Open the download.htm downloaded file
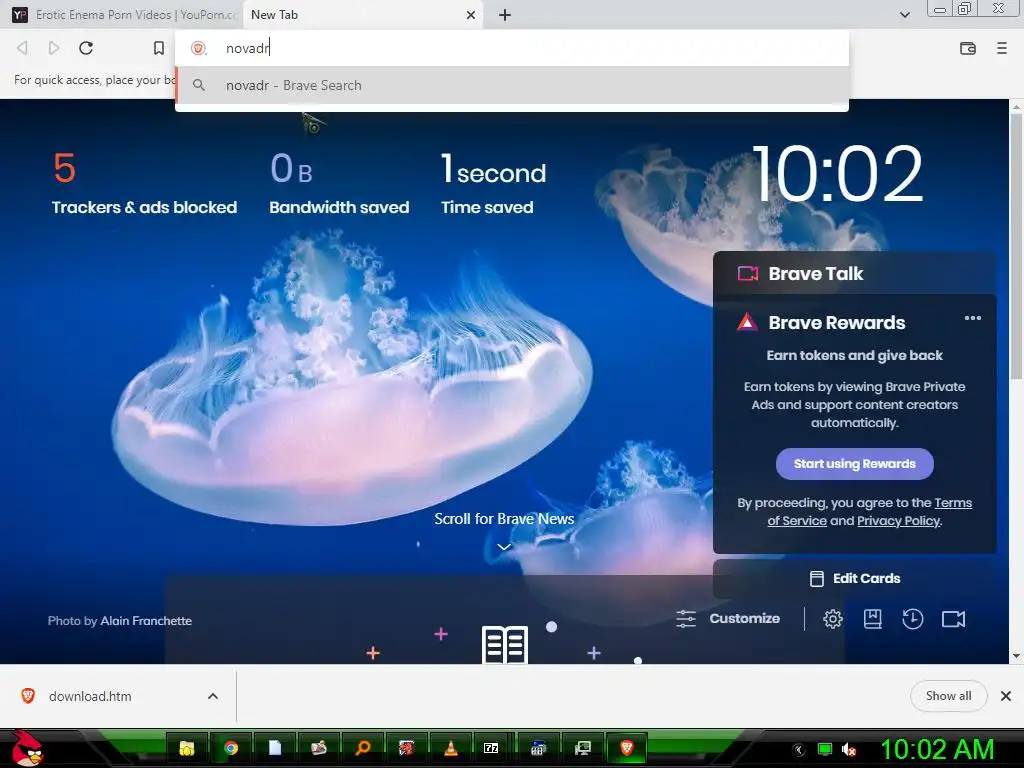 (x=89, y=696)
